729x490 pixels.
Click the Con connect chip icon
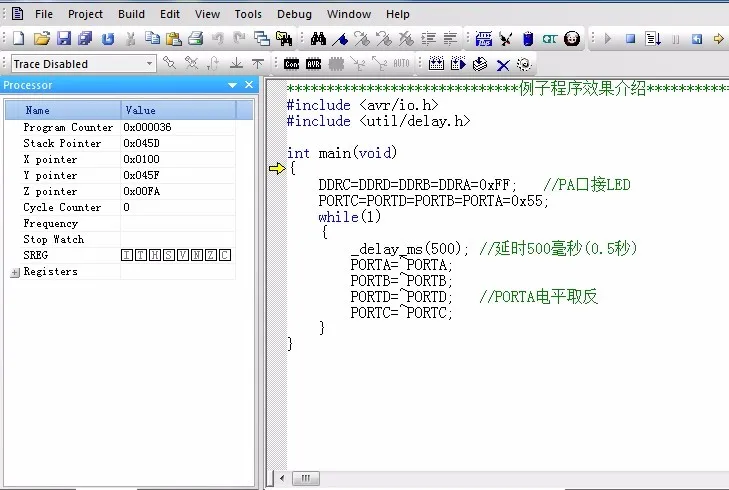pos(292,64)
